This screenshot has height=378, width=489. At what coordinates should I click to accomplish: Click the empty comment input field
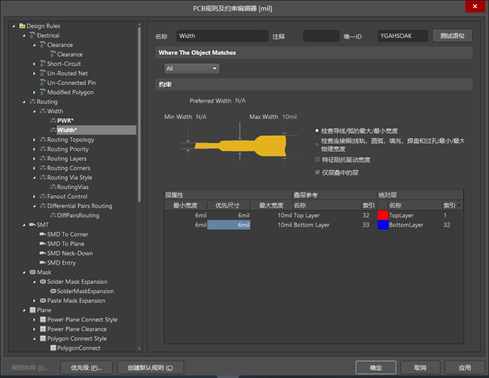tap(321, 36)
